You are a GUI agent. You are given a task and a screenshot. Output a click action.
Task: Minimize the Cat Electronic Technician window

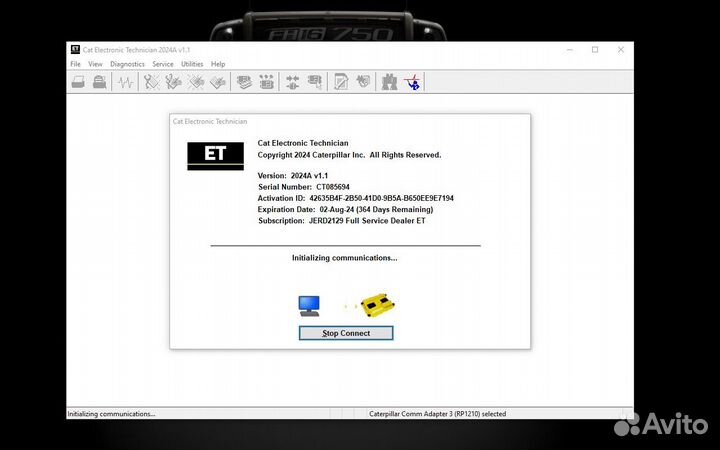pos(570,50)
